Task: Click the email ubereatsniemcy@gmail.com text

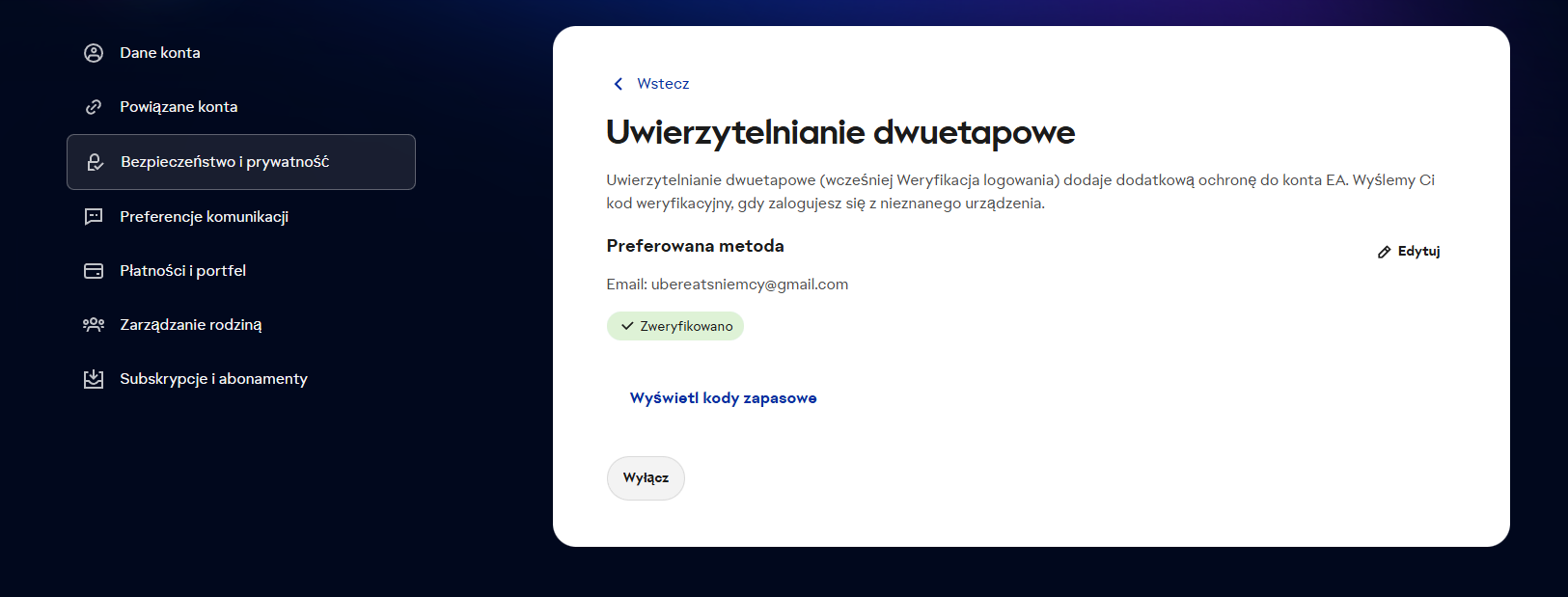Action: coord(750,285)
